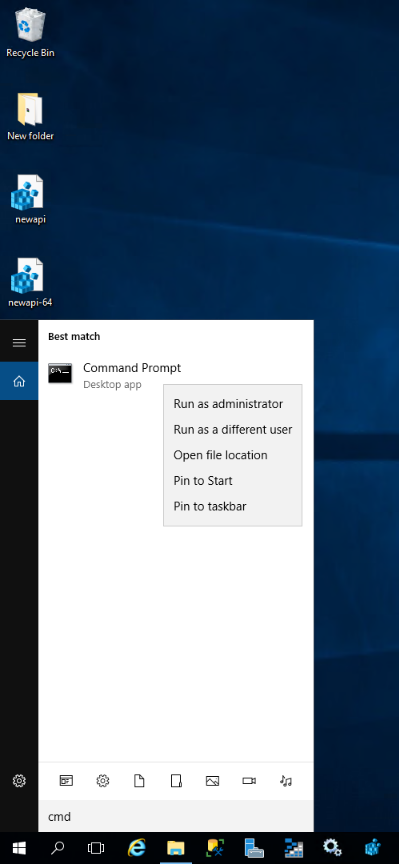Launch Internet Explorer from taskbar

tap(137, 847)
